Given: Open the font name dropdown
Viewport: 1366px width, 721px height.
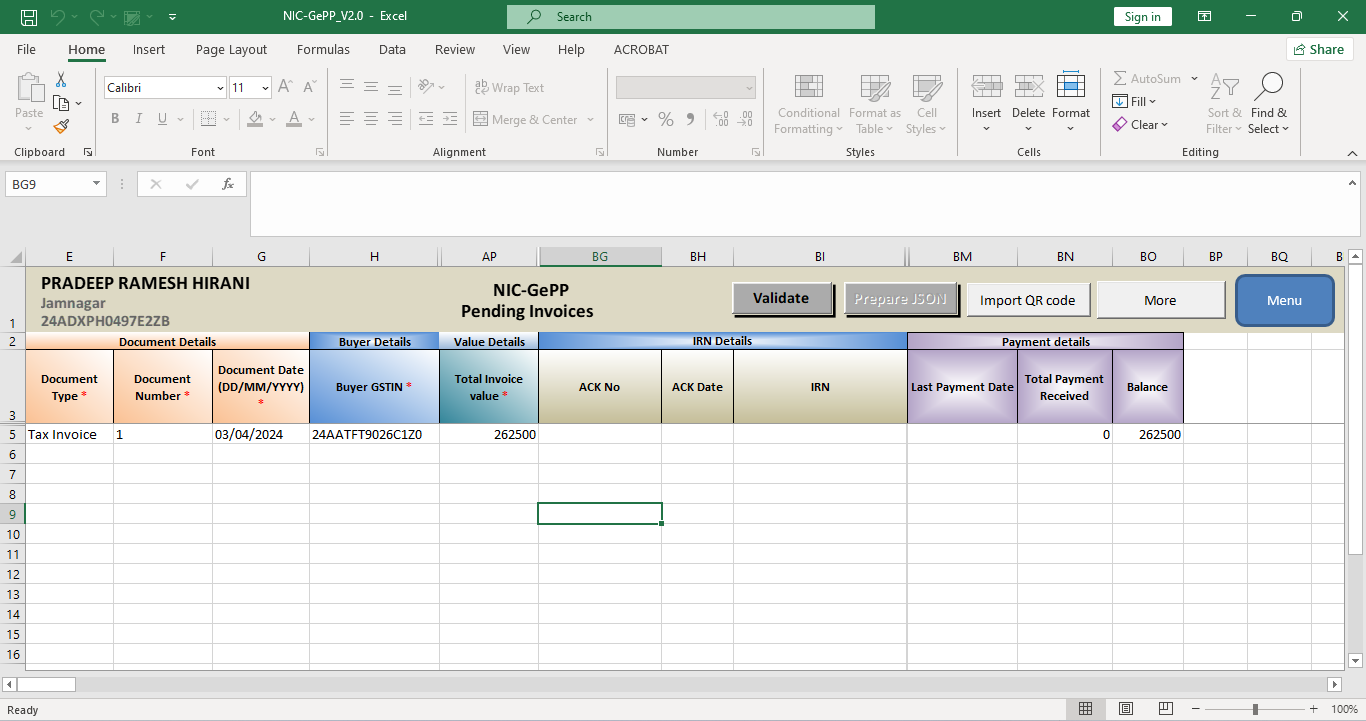Looking at the screenshot, I should click(220, 88).
